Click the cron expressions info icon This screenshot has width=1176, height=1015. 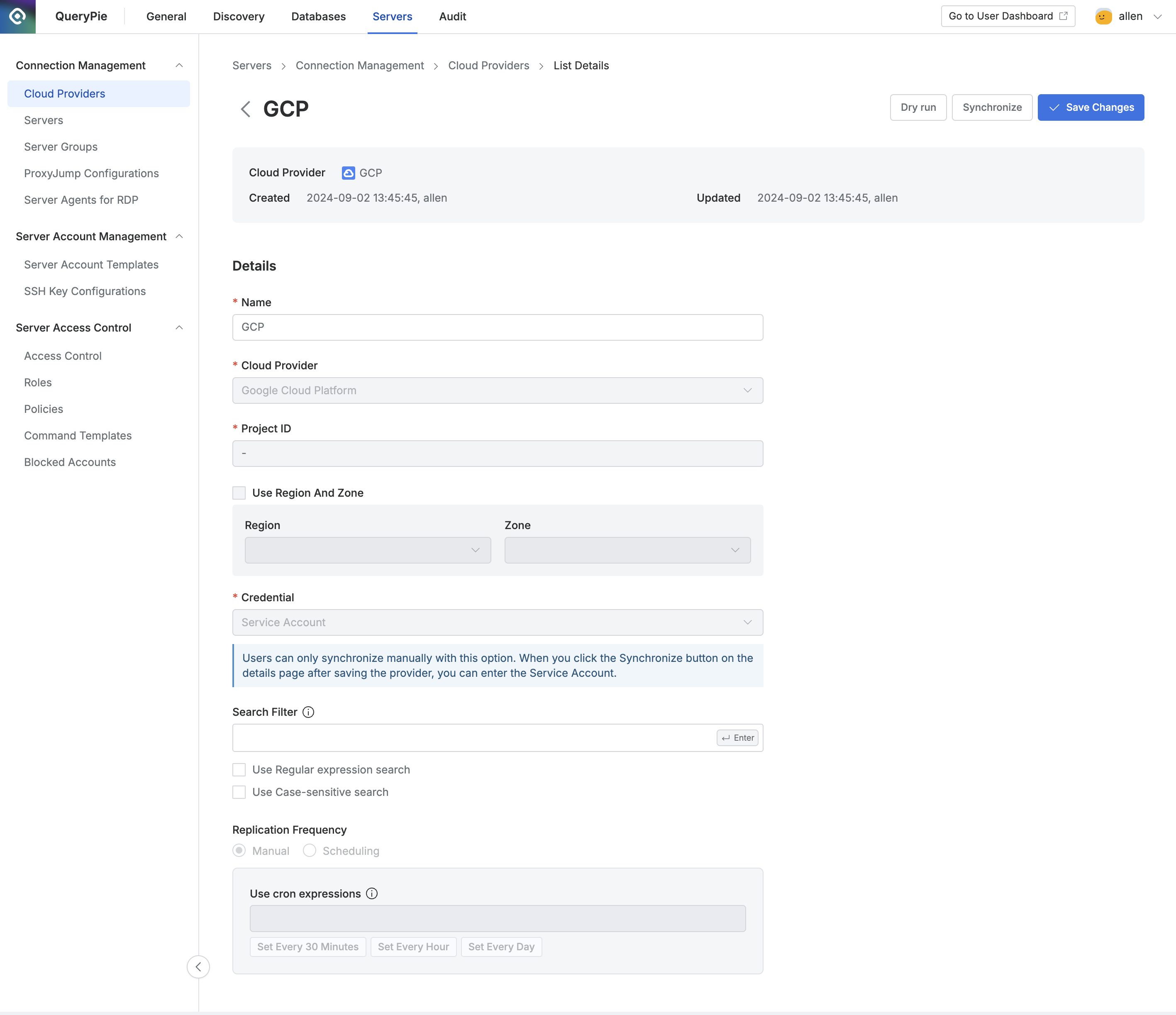[x=372, y=893]
